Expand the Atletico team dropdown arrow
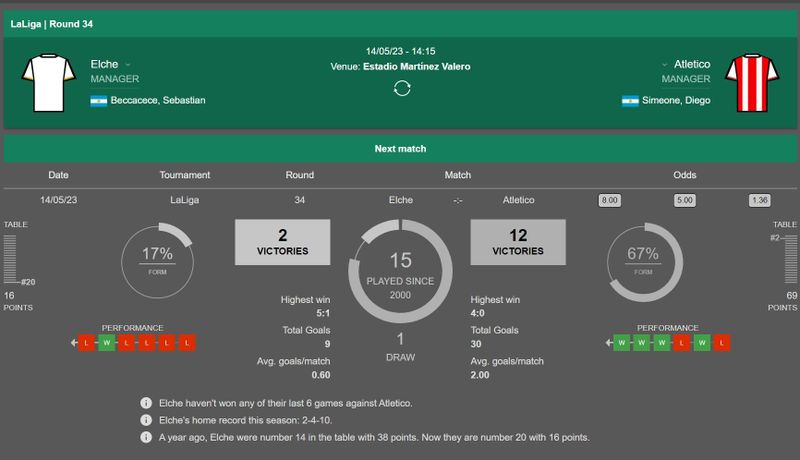This screenshot has height=460, width=800. pos(664,65)
